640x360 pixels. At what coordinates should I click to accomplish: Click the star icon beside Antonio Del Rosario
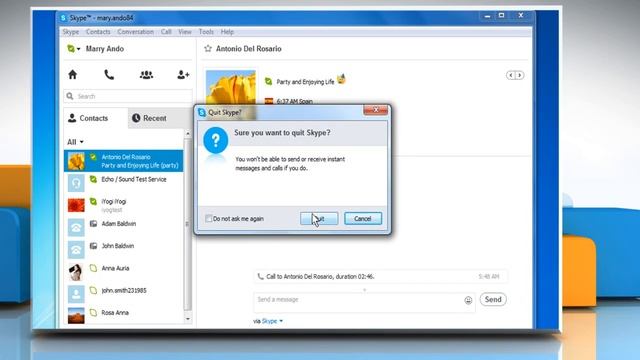click(x=208, y=49)
